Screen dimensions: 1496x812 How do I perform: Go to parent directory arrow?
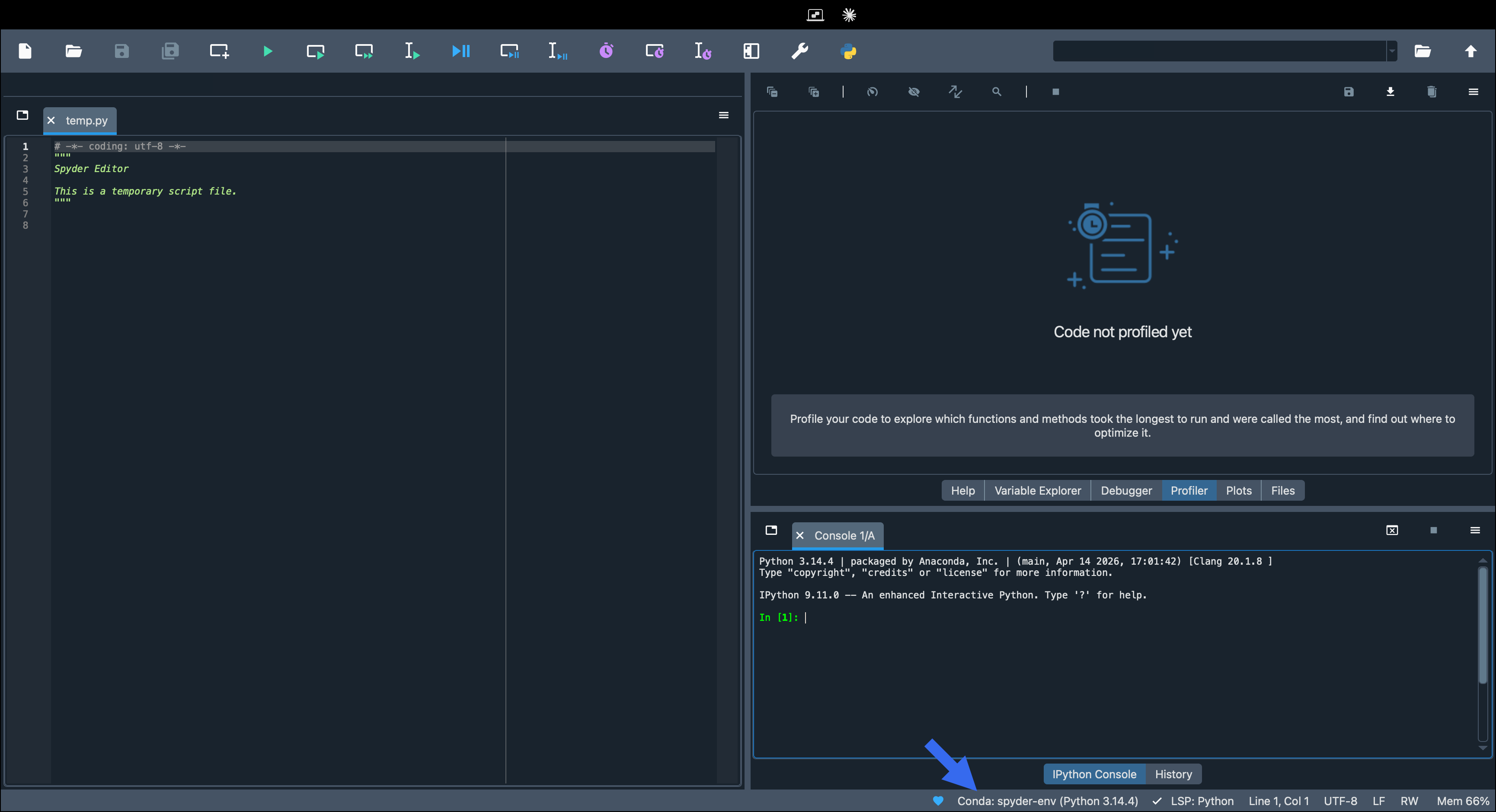(1470, 51)
